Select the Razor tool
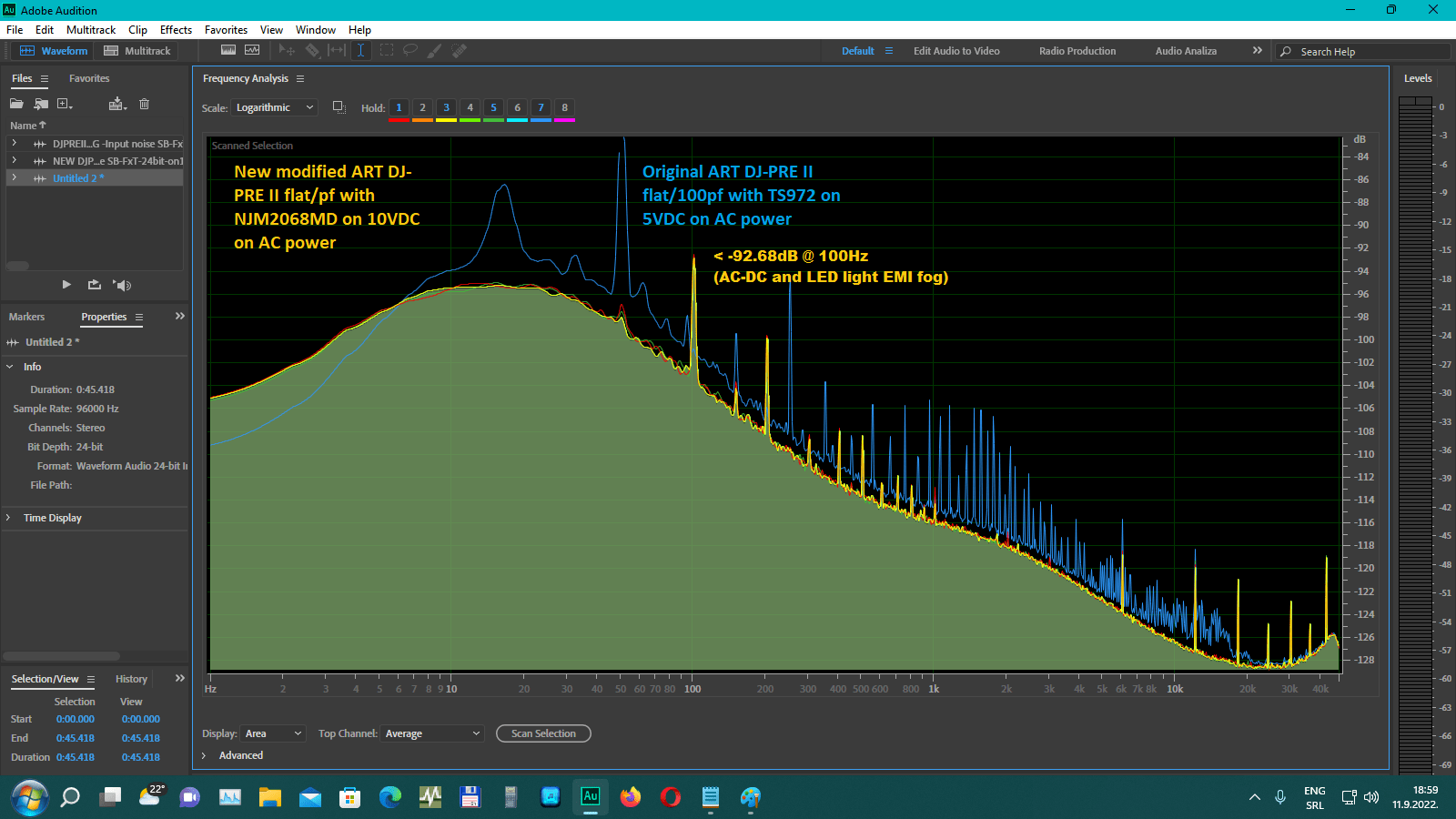 coord(312,50)
